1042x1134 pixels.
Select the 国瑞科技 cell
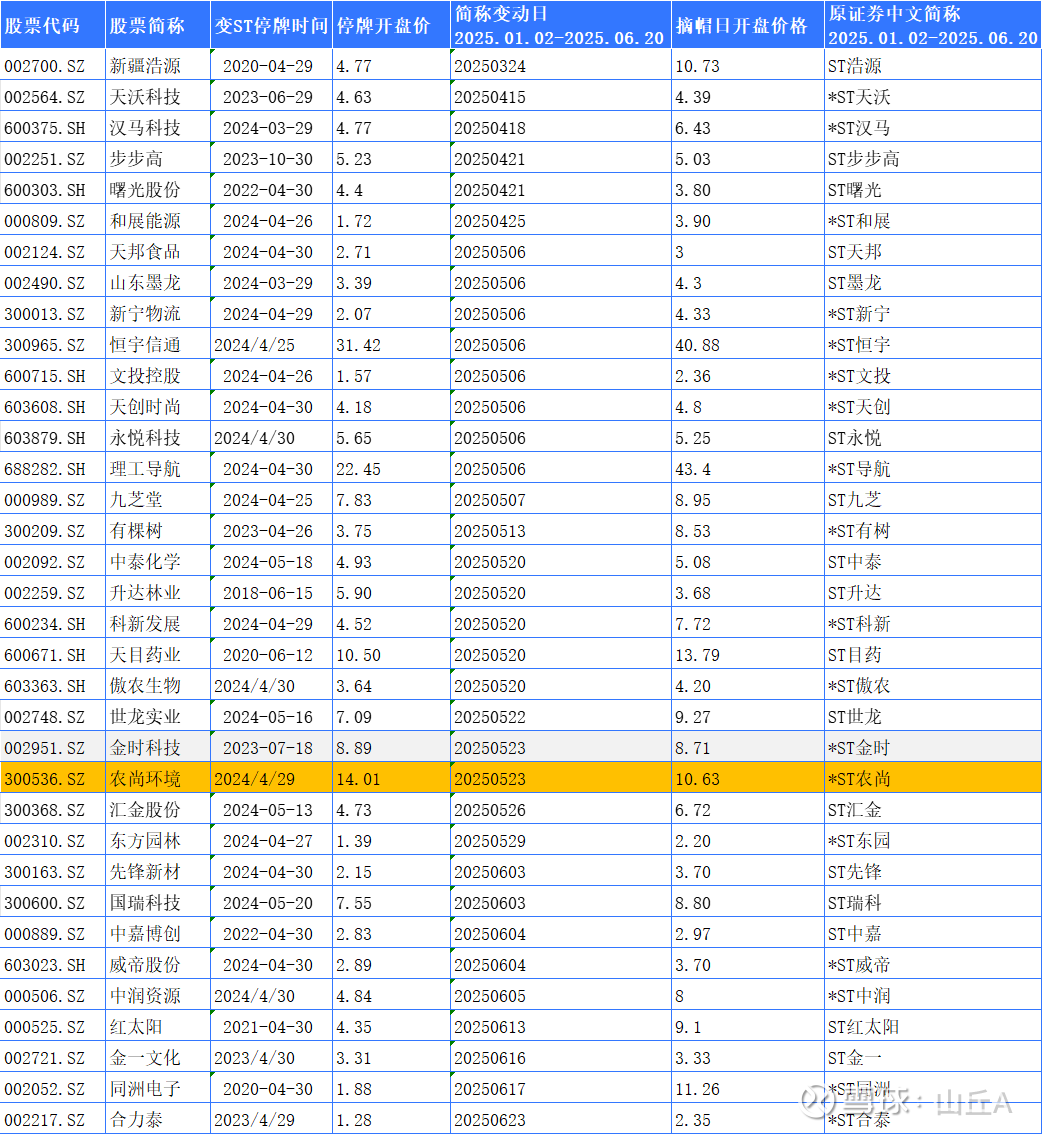click(x=158, y=903)
